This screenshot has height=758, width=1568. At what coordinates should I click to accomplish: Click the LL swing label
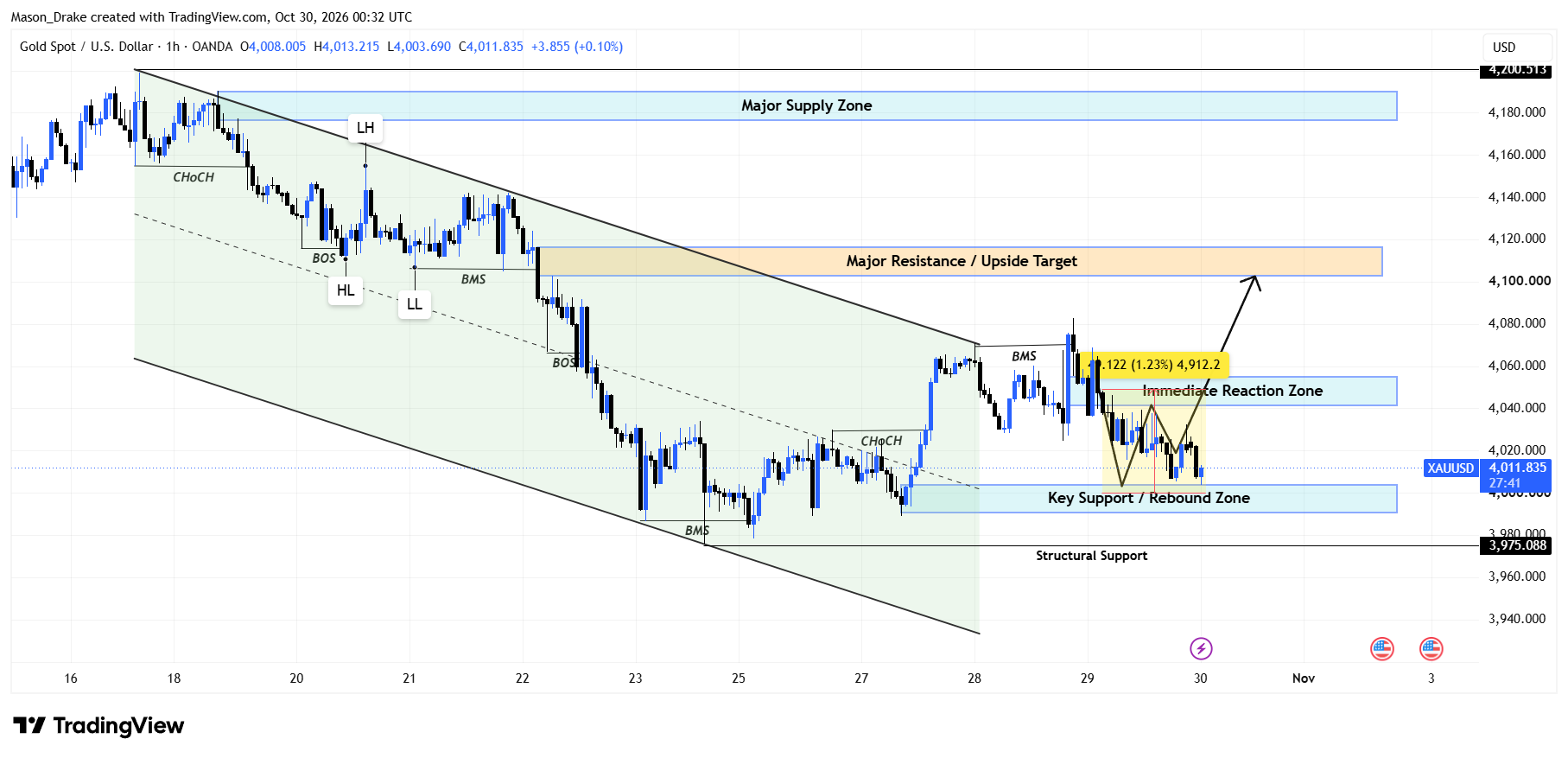(x=415, y=304)
